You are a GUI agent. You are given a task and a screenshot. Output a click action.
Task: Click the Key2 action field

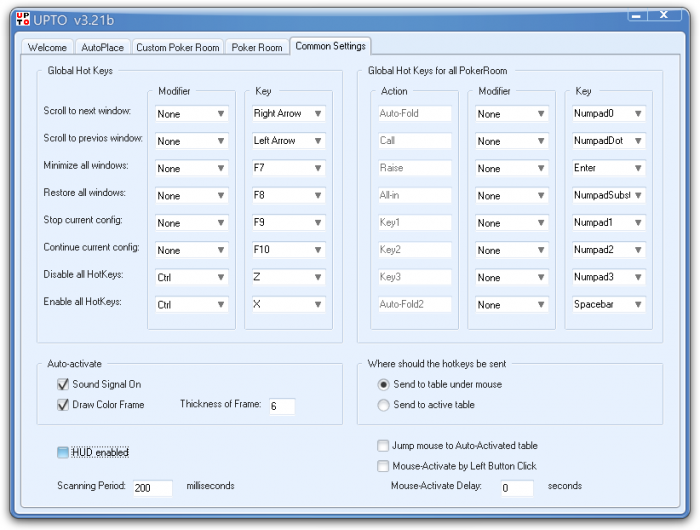[x=415, y=250]
